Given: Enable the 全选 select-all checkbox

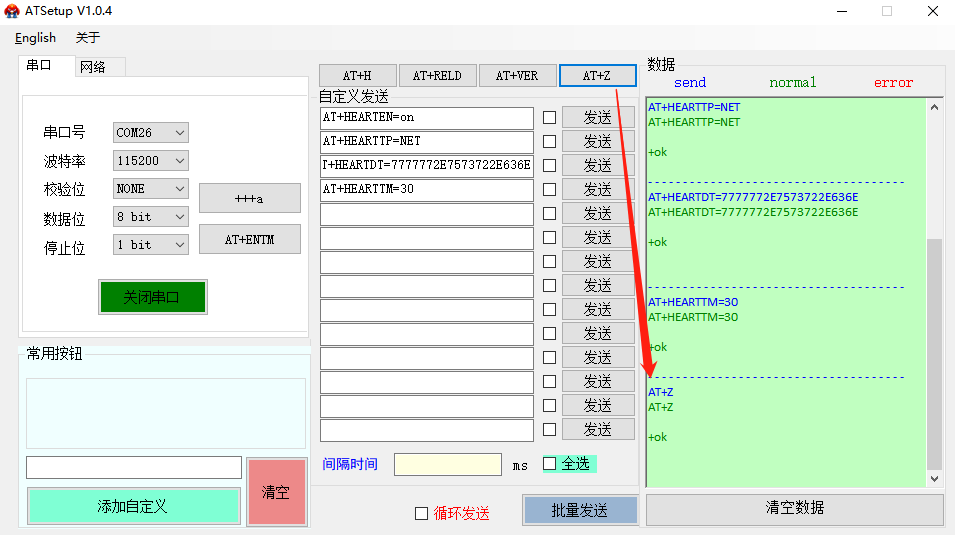Looking at the screenshot, I should point(550,464).
